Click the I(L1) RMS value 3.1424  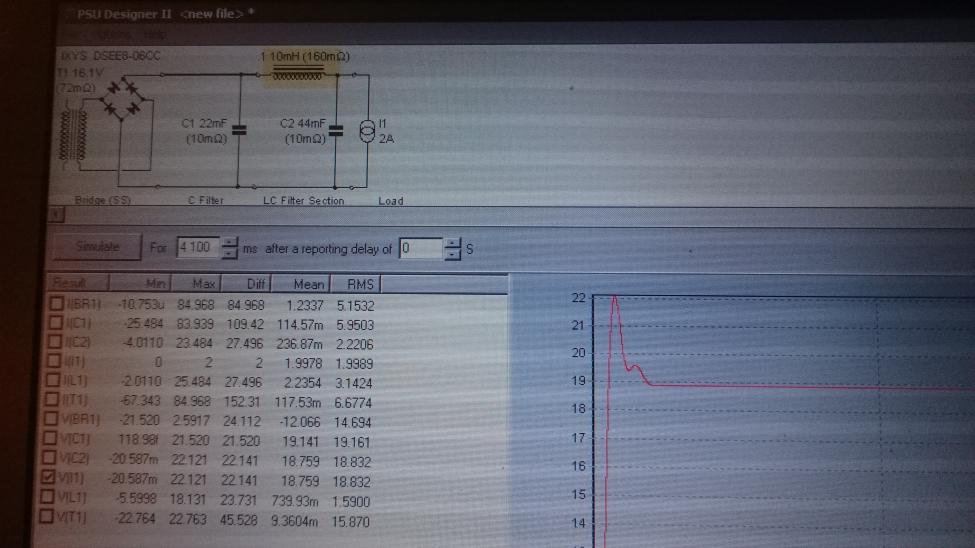[x=354, y=383]
